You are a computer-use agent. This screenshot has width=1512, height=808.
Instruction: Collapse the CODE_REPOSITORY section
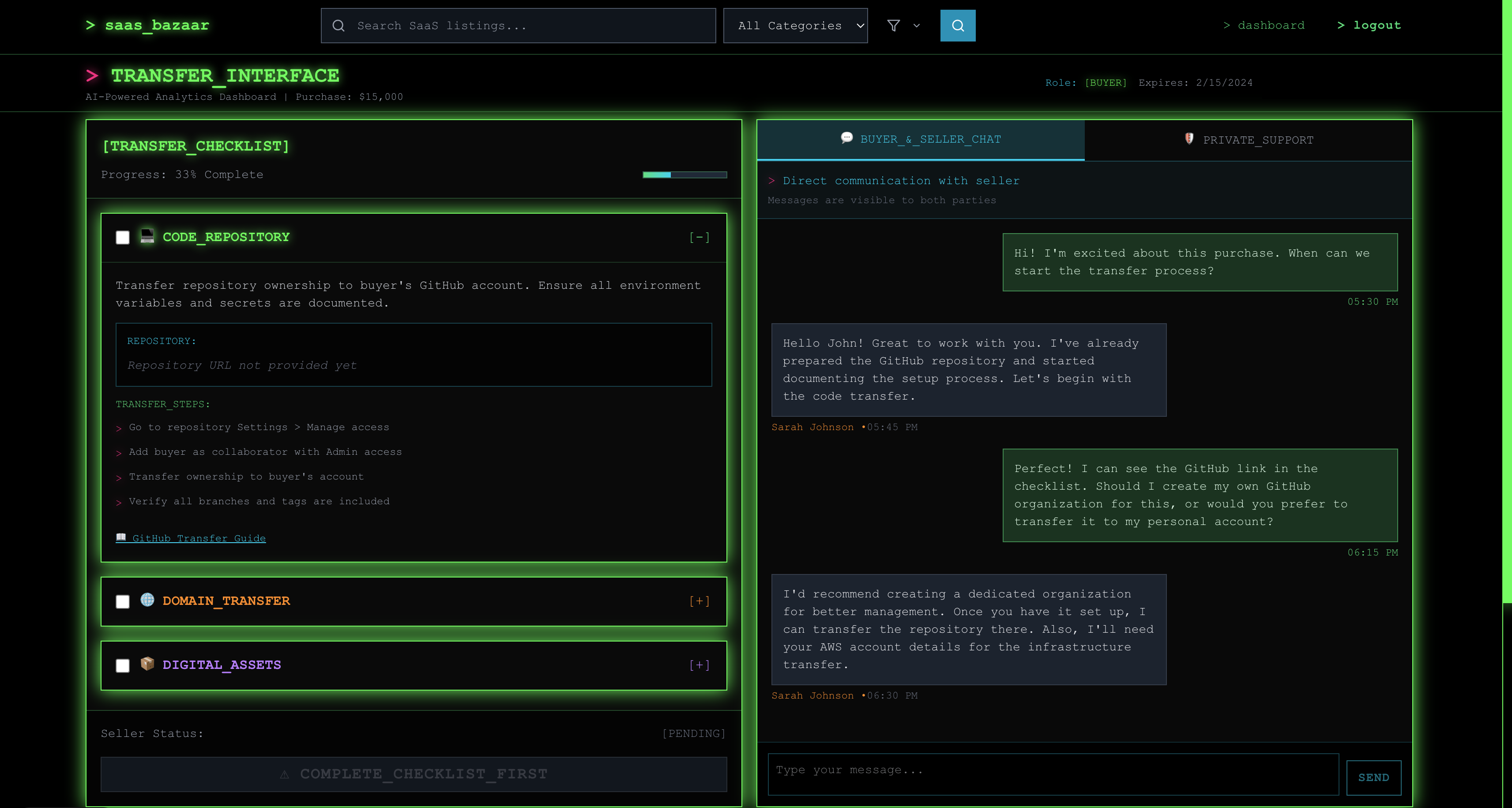(699, 238)
